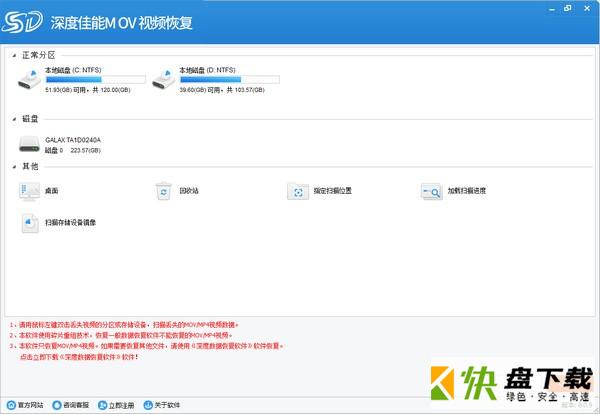Open the 立即注册 link
600x414 pixels.
pos(121,405)
